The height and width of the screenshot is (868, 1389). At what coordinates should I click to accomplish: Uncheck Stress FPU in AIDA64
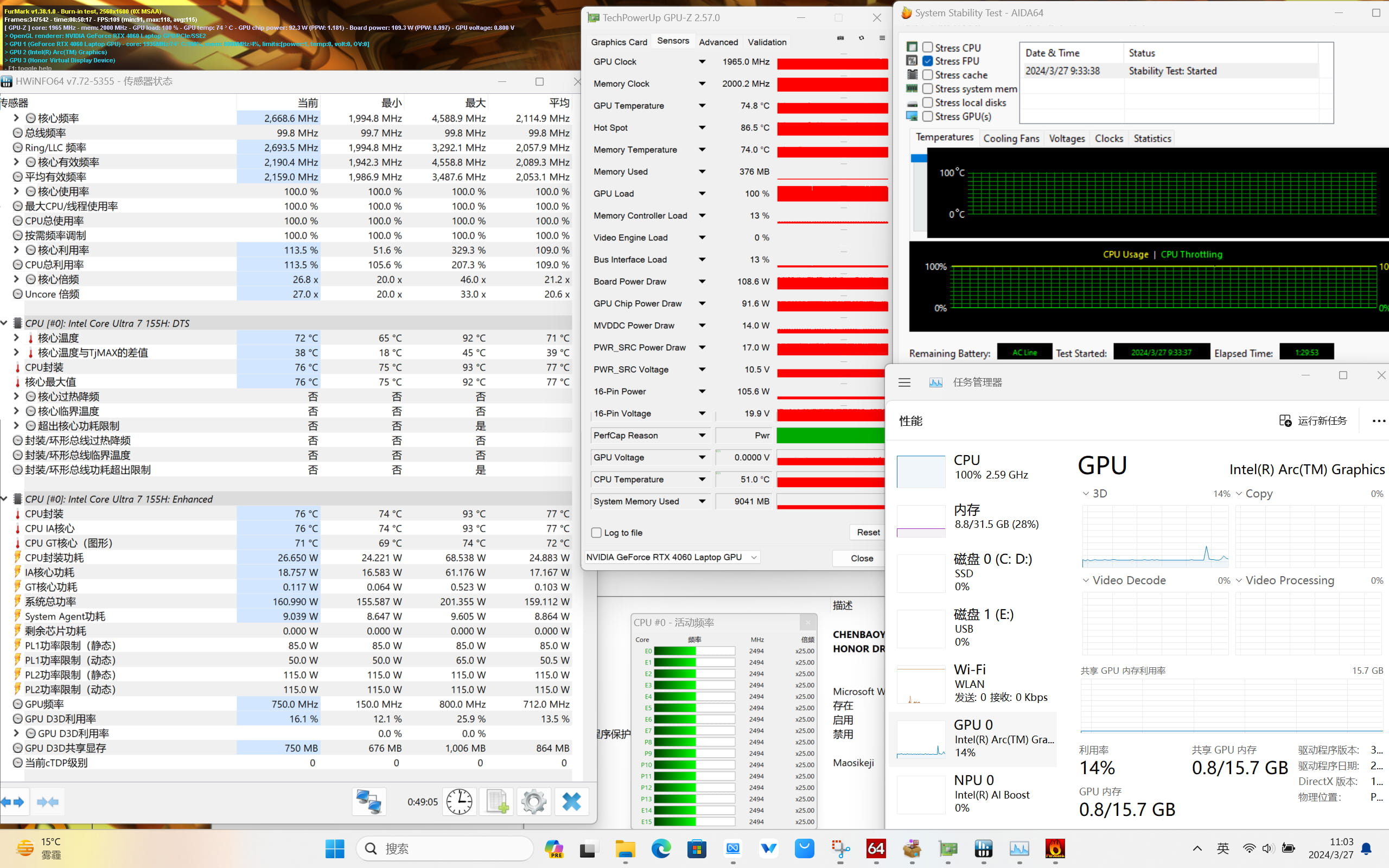[x=927, y=61]
